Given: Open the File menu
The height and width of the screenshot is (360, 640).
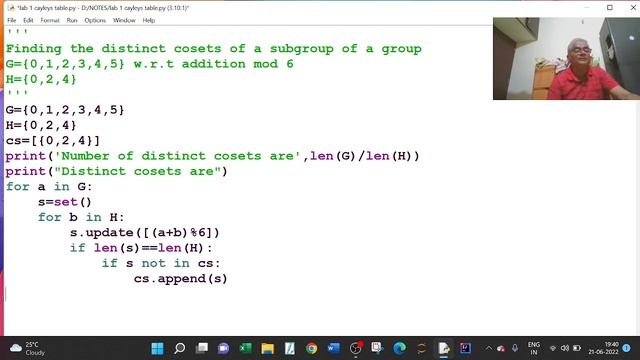Looking at the screenshot, I should (11, 20).
